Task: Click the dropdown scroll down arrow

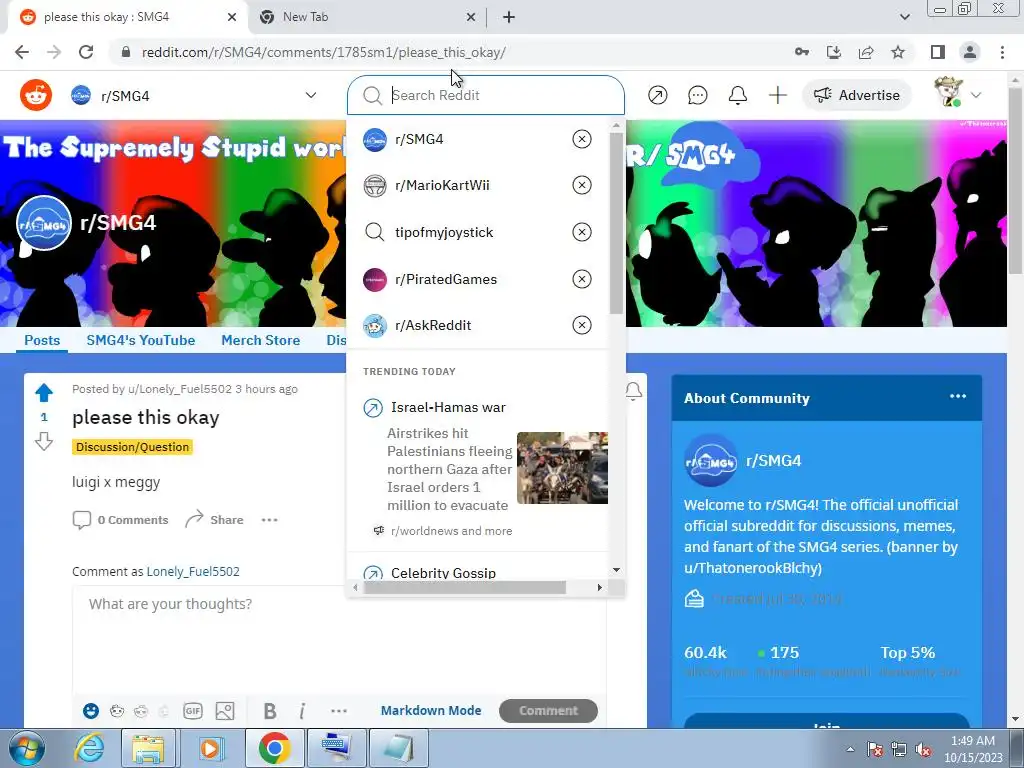Action: click(x=616, y=570)
